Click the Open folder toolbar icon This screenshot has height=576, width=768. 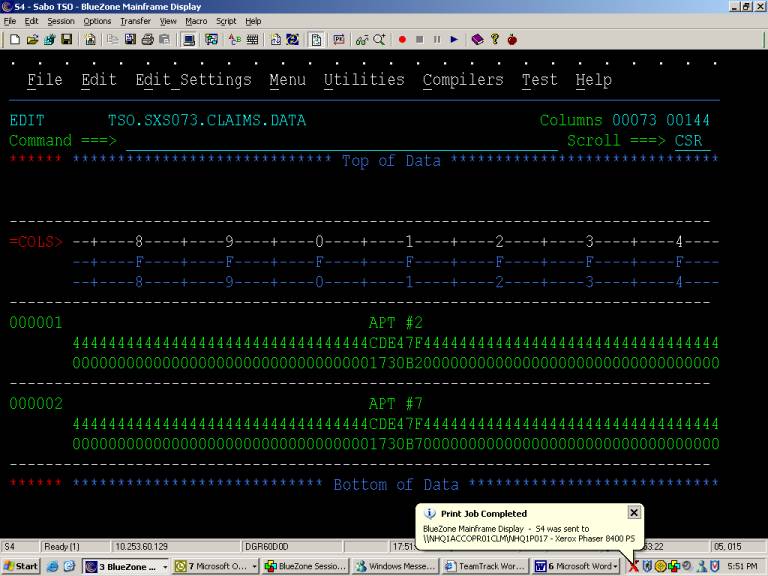32,40
